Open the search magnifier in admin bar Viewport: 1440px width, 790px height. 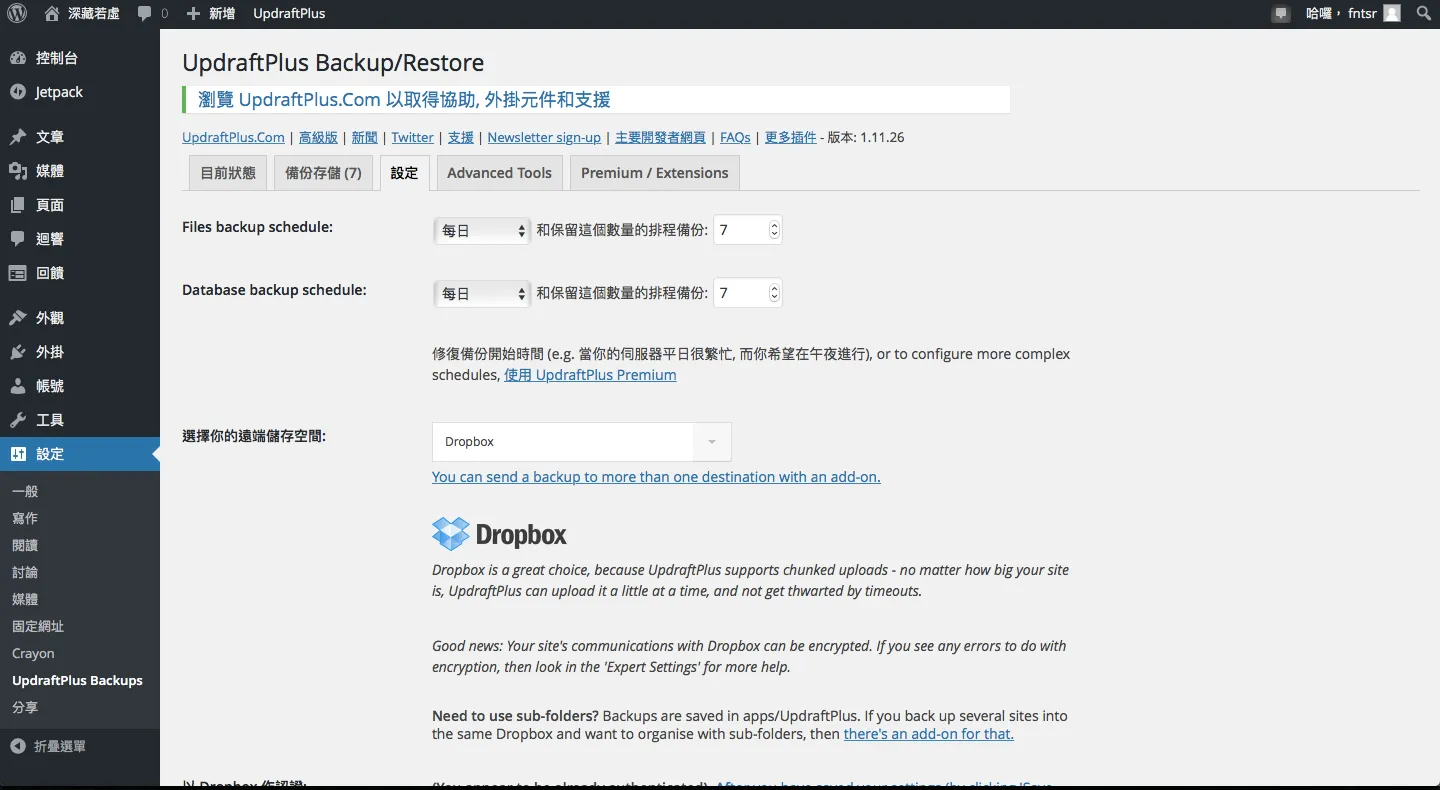[x=1423, y=14]
